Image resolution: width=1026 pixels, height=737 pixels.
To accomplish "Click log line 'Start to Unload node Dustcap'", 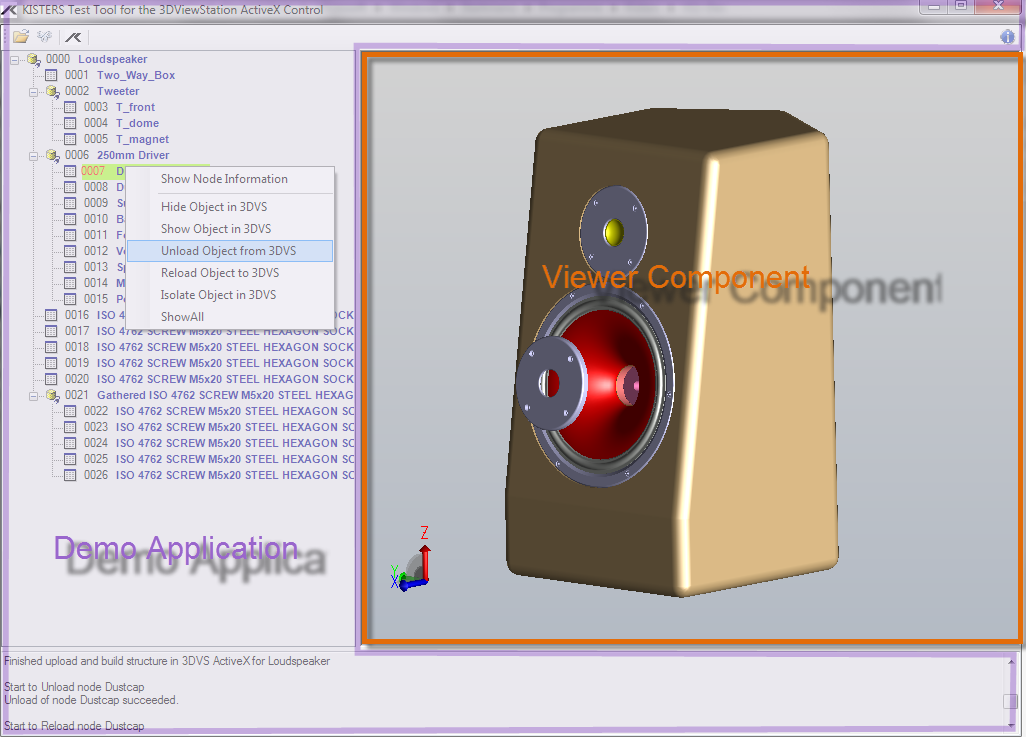I will [x=74, y=687].
